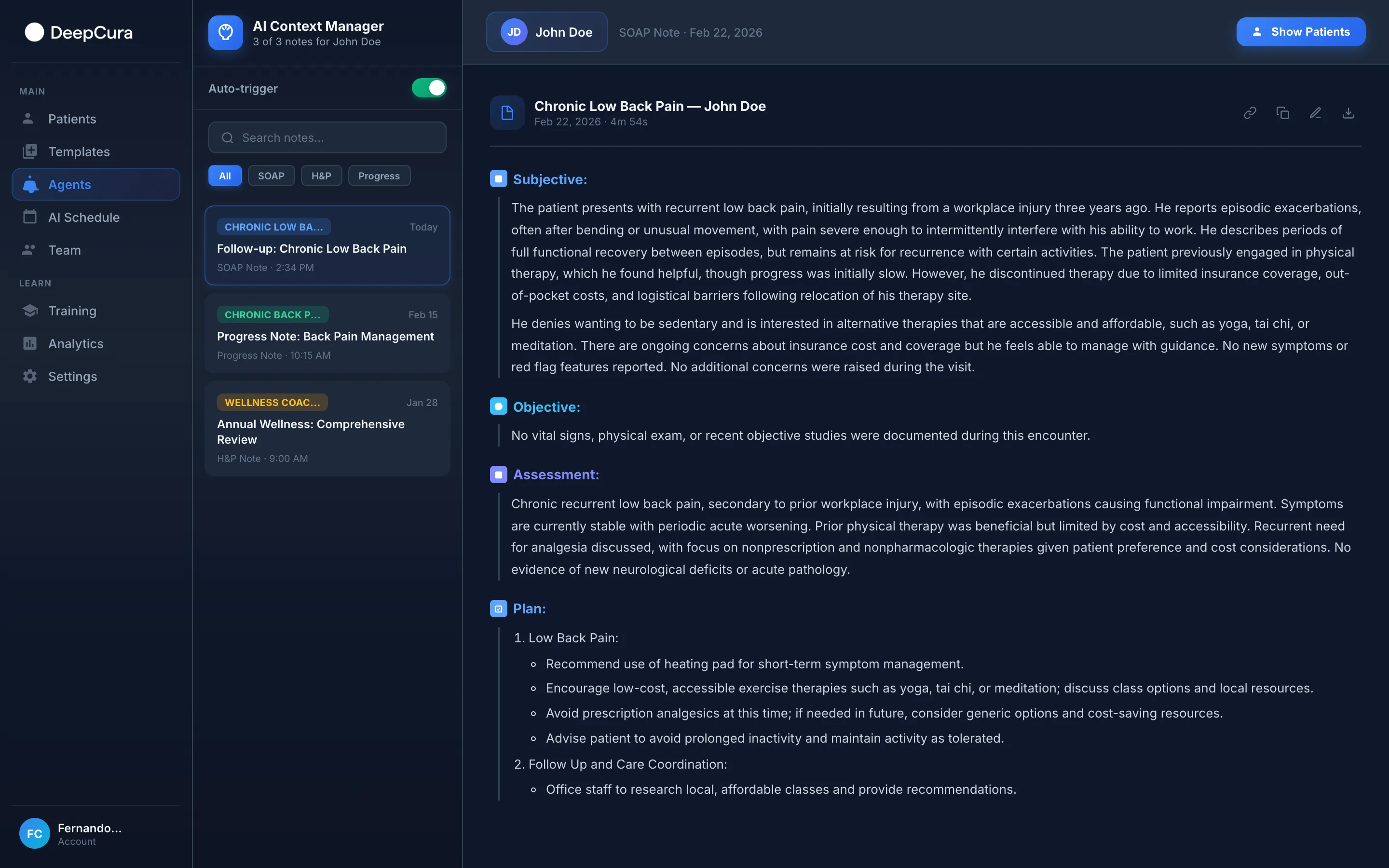Viewport: 1389px width, 868px height.
Task: Disable the Auto-trigger toggle
Action: (429, 88)
